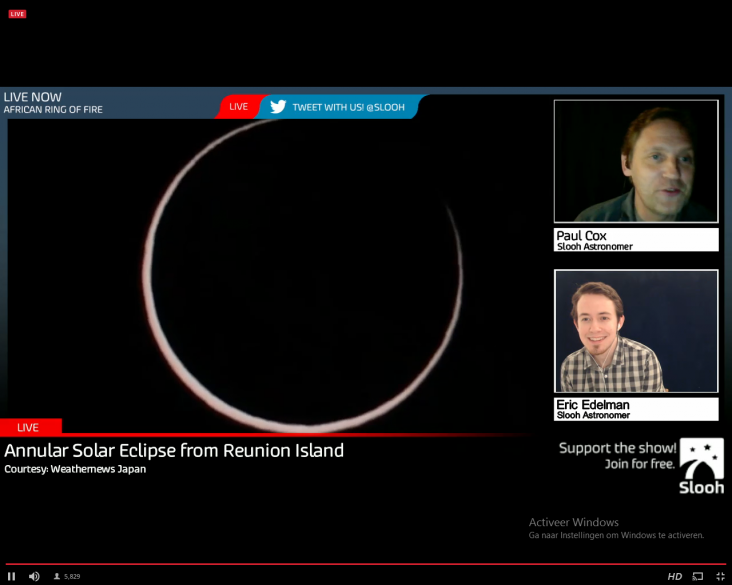Click the Slooh logo
732x585 pixels.
click(702, 466)
